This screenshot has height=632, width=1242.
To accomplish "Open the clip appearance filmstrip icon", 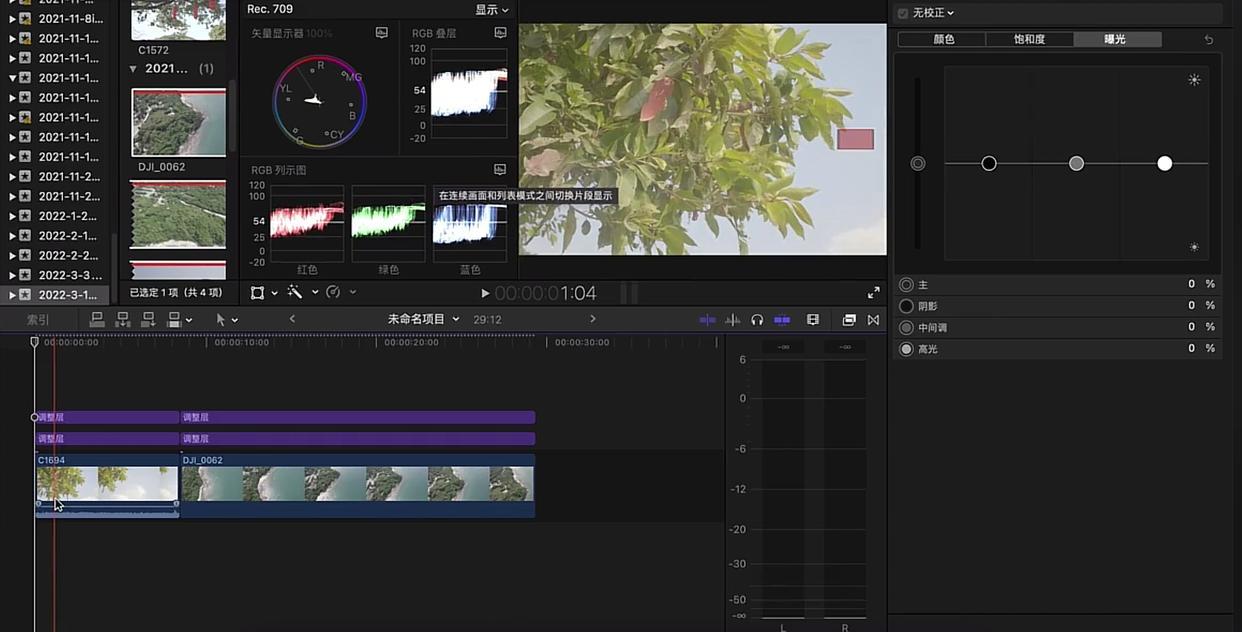I will (813, 320).
